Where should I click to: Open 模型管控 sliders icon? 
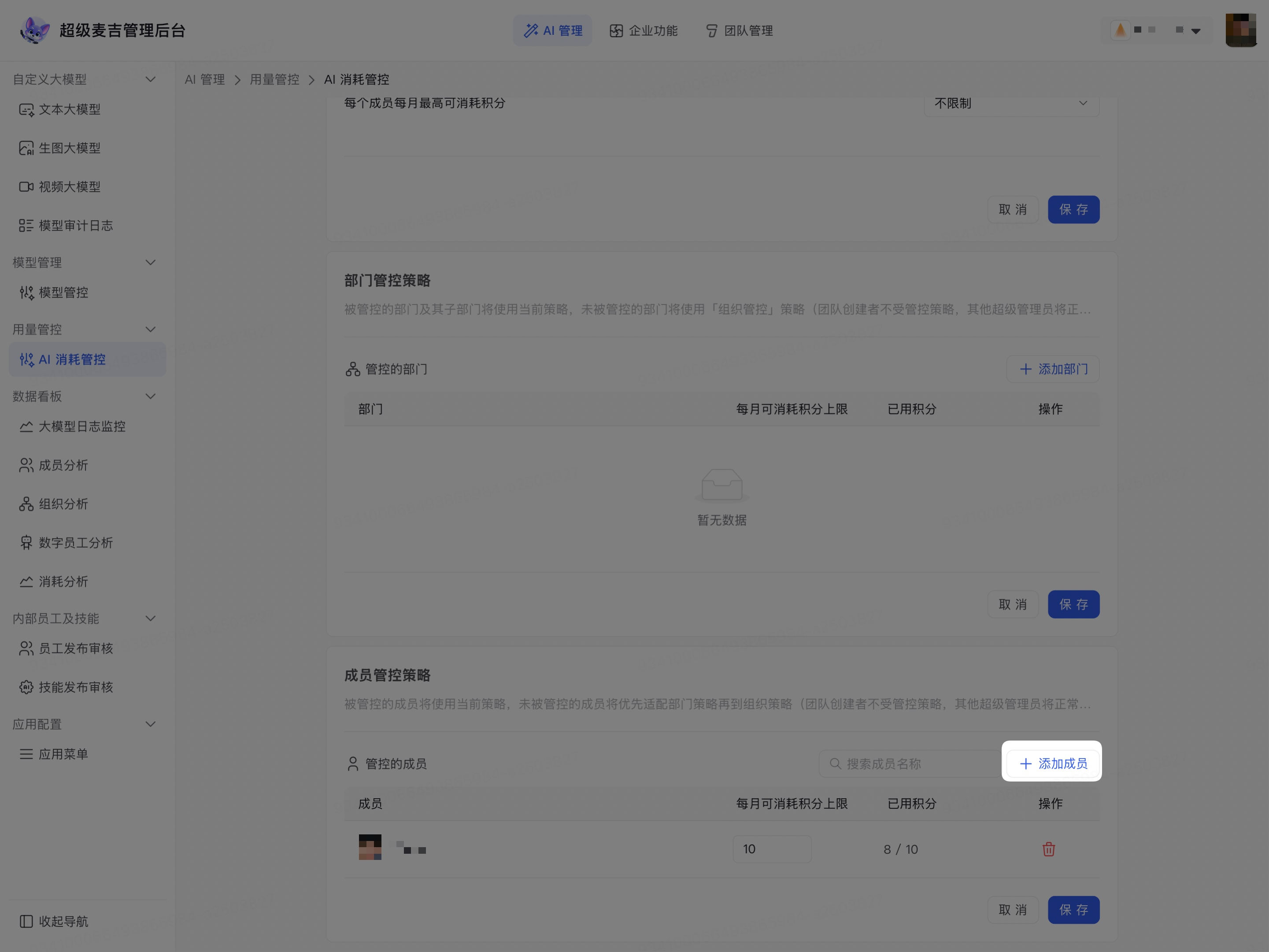click(x=26, y=293)
